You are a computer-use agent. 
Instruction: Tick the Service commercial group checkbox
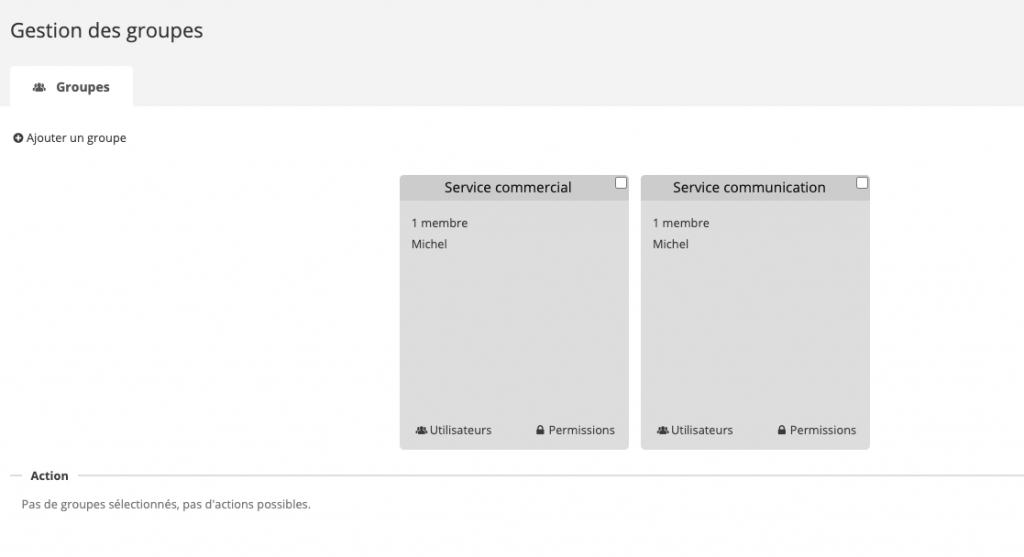[x=621, y=183]
